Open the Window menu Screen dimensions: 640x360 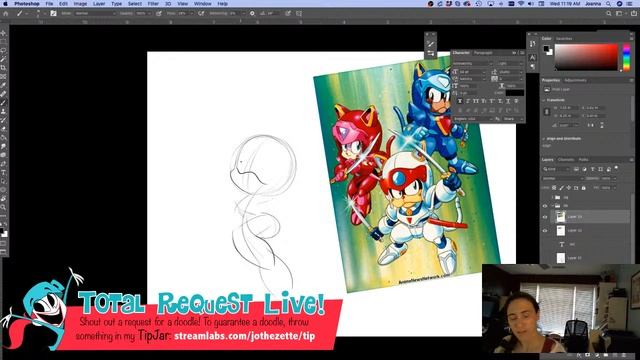202,4
